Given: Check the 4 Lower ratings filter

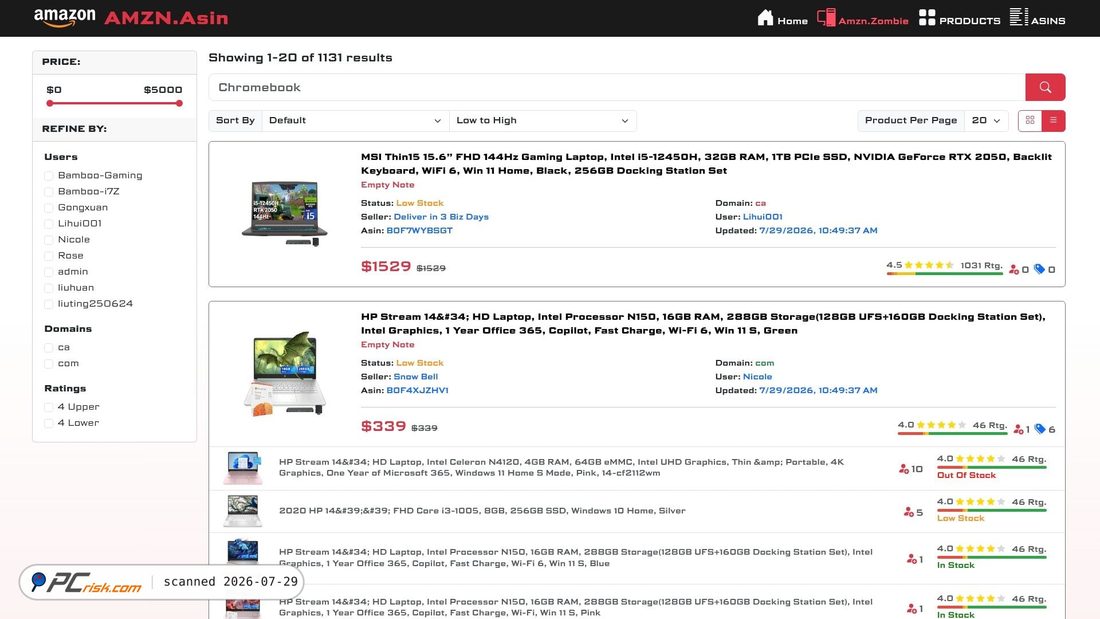Looking at the screenshot, I should pyautogui.click(x=48, y=423).
